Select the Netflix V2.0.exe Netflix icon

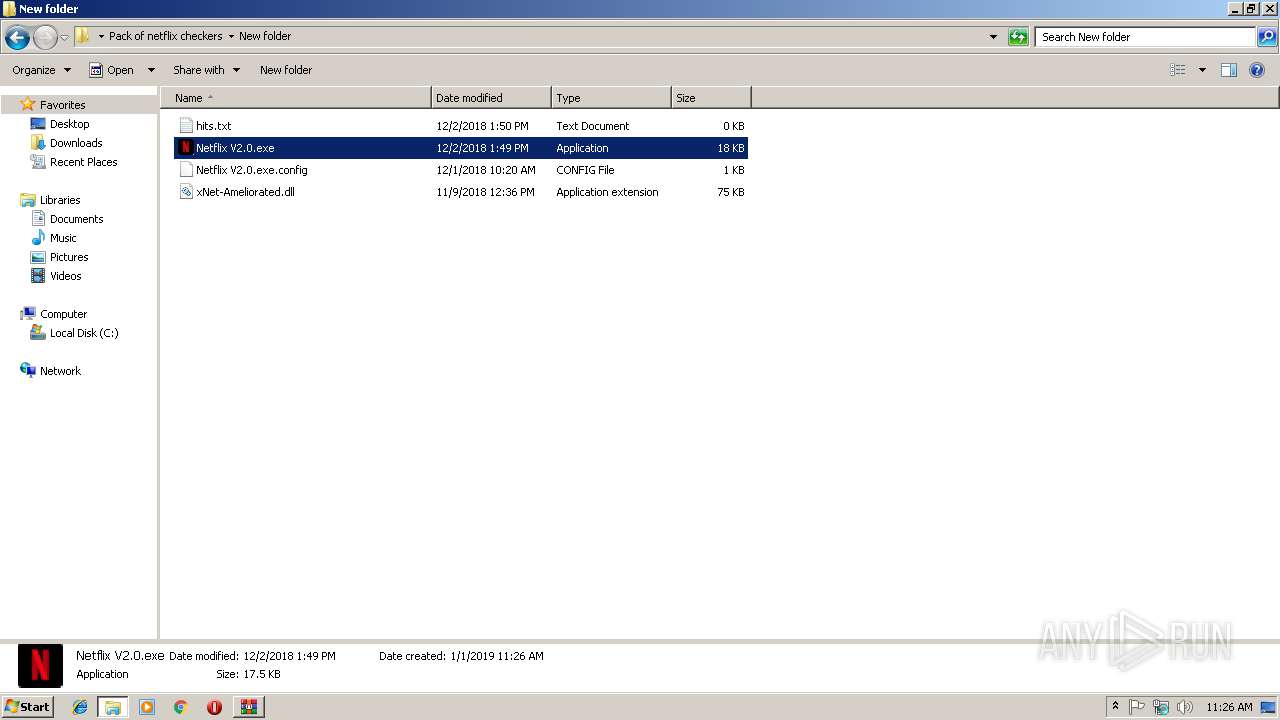(186, 148)
